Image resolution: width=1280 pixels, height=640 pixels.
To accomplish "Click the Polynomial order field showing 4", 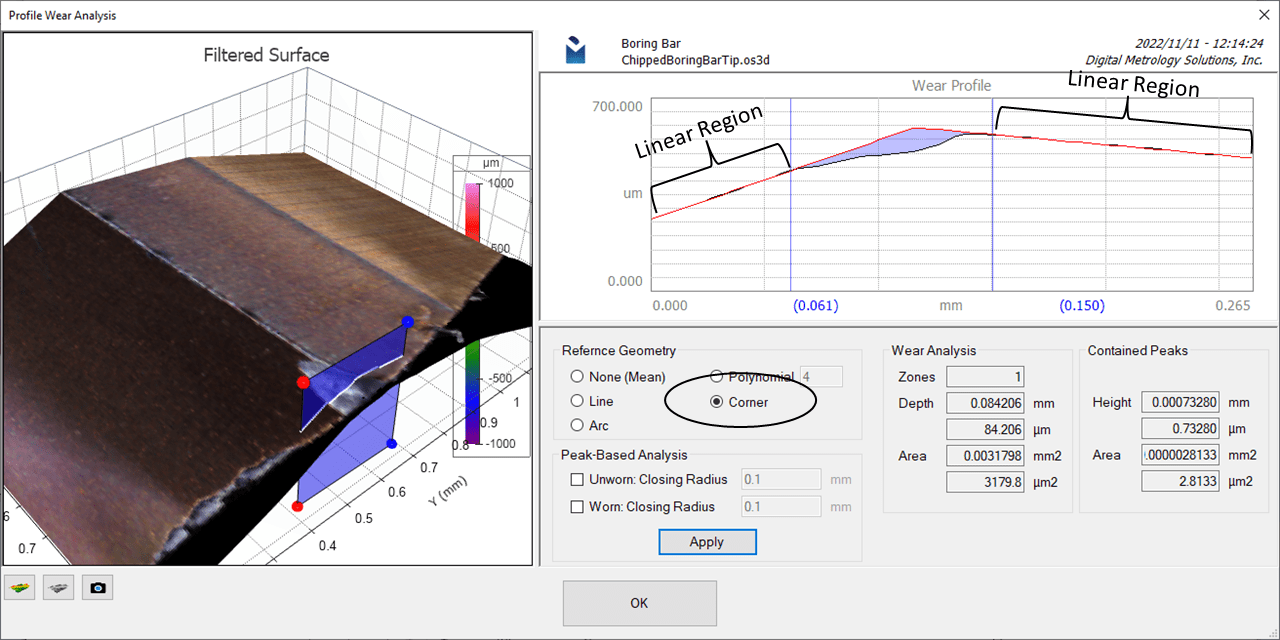I will pyautogui.click(x=820, y=376).
